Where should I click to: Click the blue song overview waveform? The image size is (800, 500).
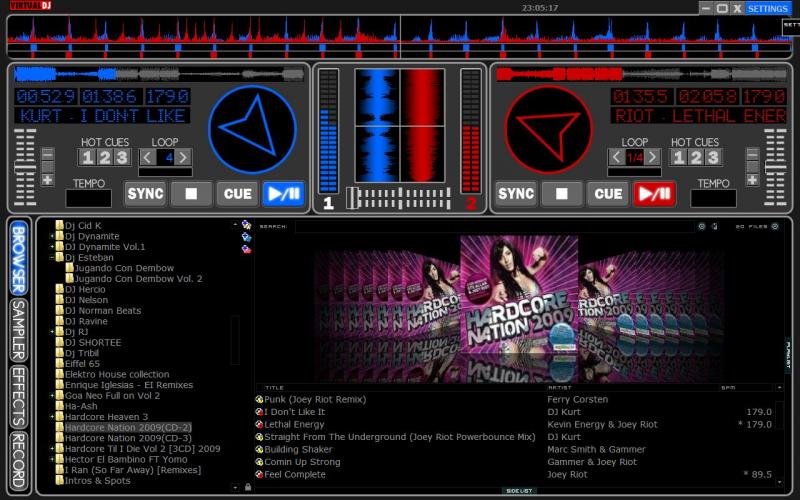tap(159, 74)
